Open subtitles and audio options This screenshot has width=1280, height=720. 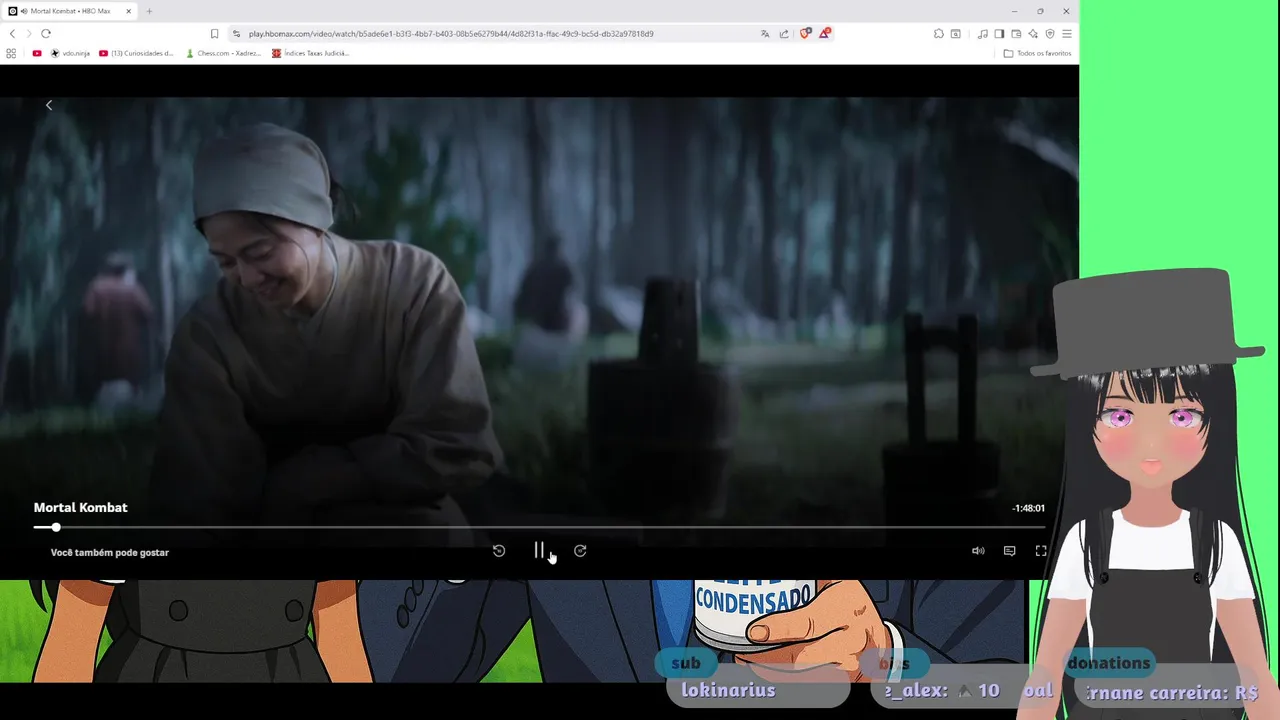tap(1009, 551)
